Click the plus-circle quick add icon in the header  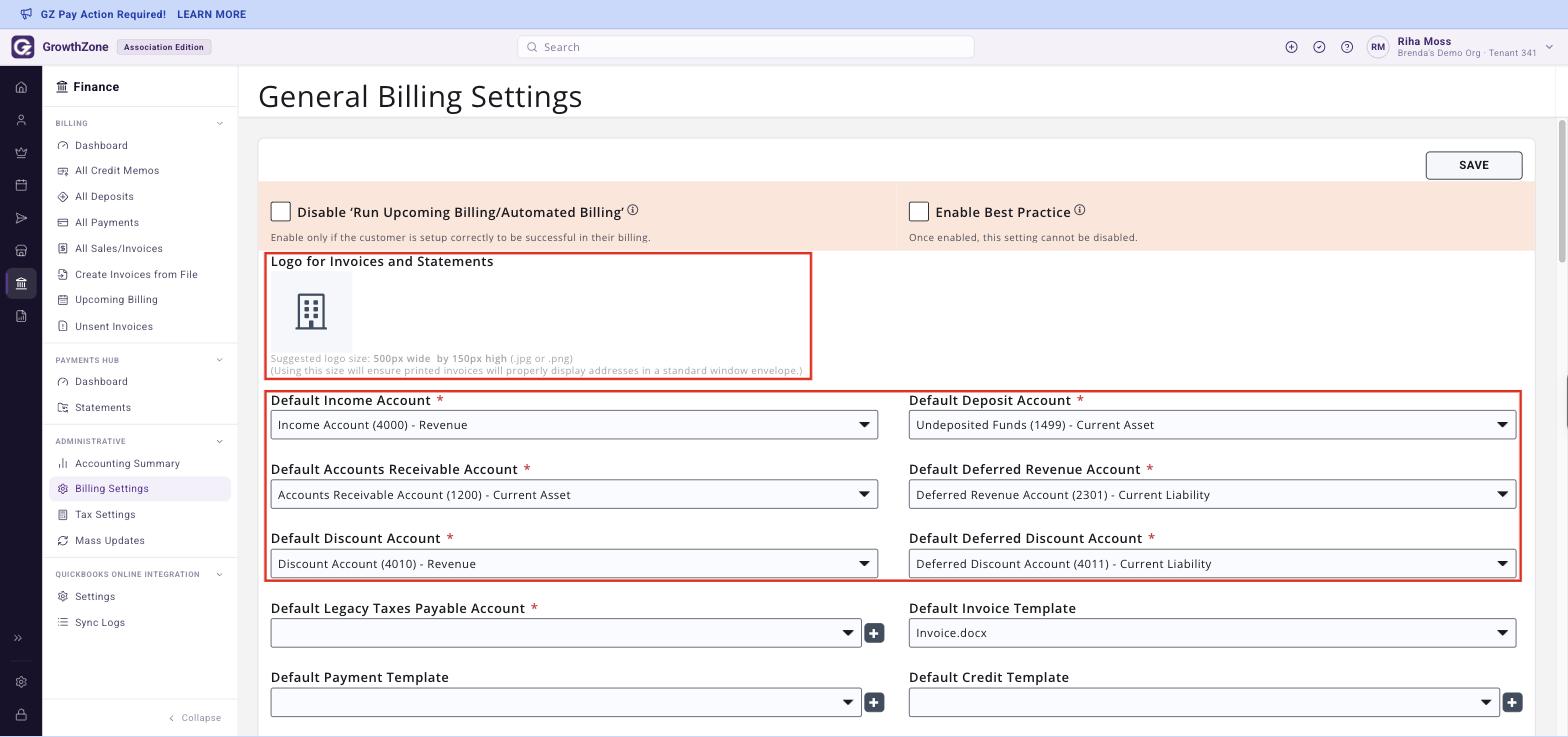point(1291,47)
